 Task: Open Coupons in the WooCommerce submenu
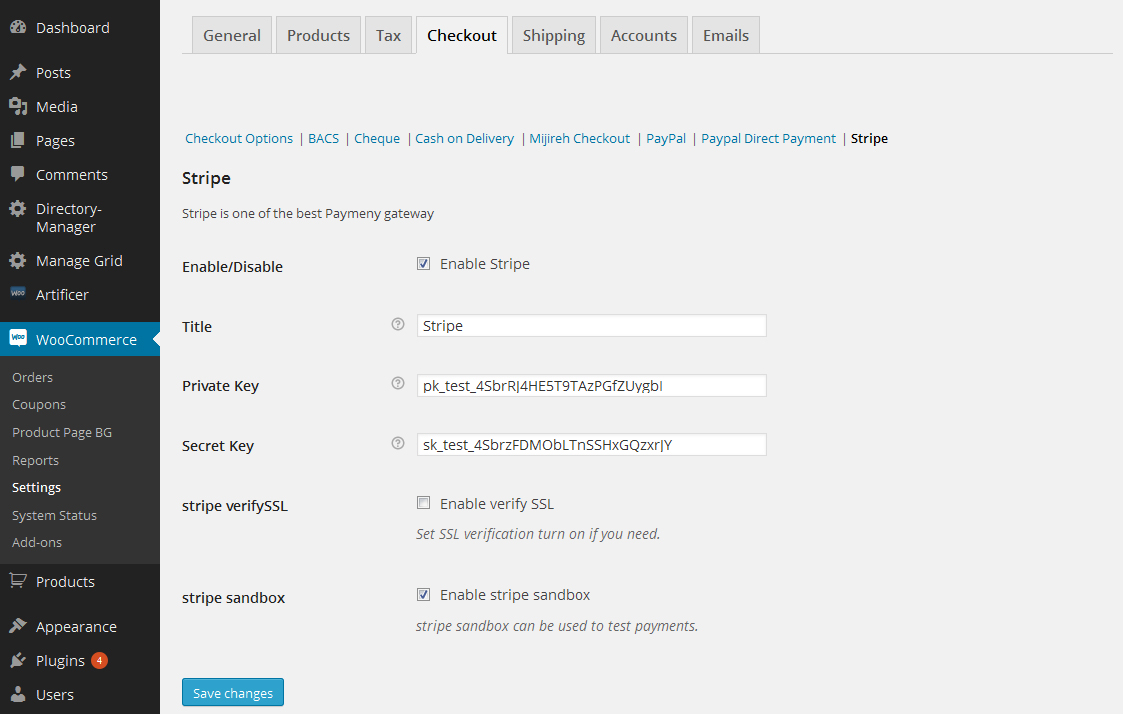[39, 404]
